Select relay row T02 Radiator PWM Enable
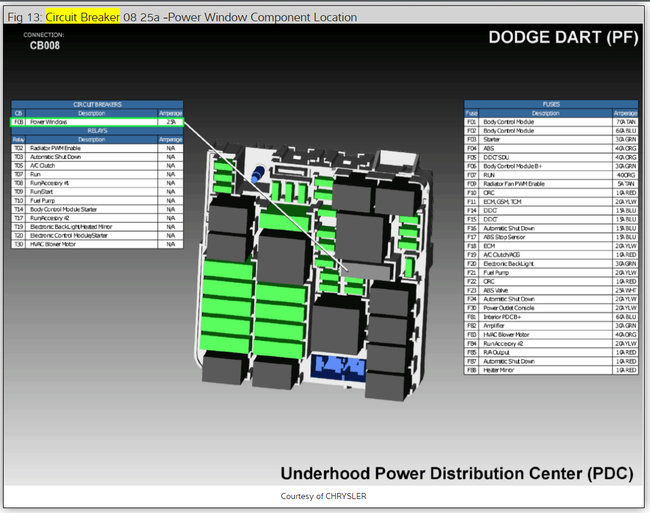This screenshot has height=513, width=650. coord(97,148)
